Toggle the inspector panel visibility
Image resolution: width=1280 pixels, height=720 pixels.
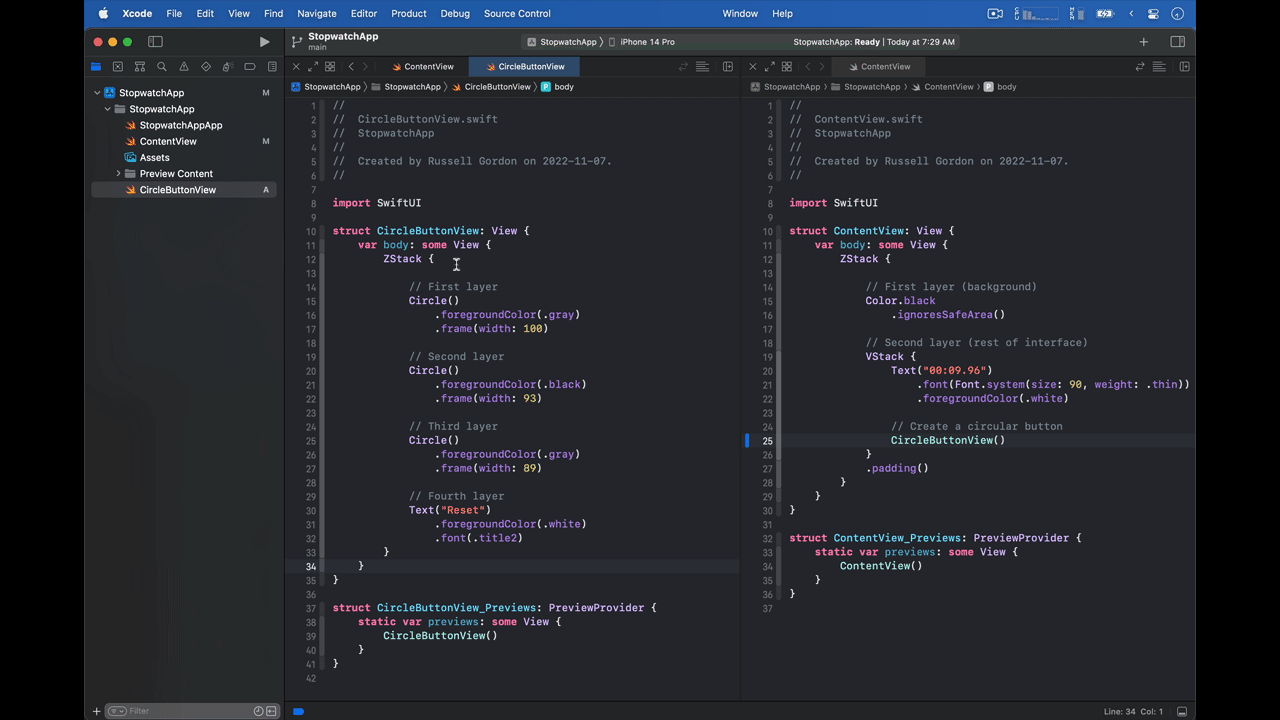click(1177, 42)
